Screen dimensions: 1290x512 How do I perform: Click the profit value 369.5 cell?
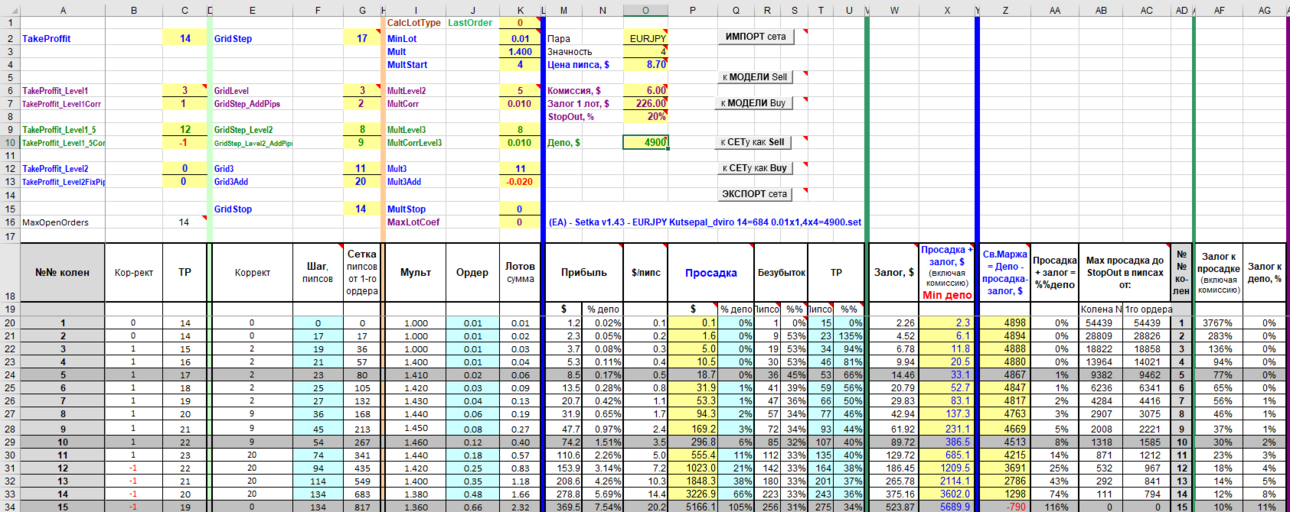[564, 506]
